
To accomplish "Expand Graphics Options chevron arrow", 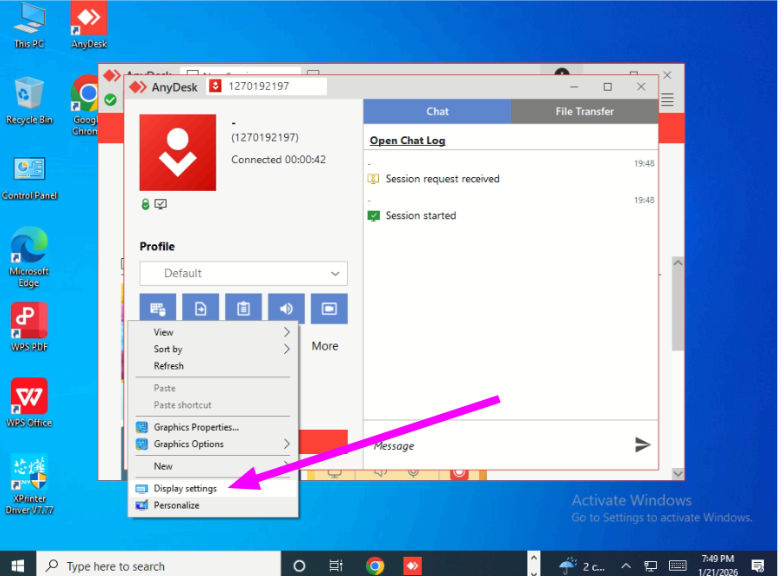I will click(286, 443).
